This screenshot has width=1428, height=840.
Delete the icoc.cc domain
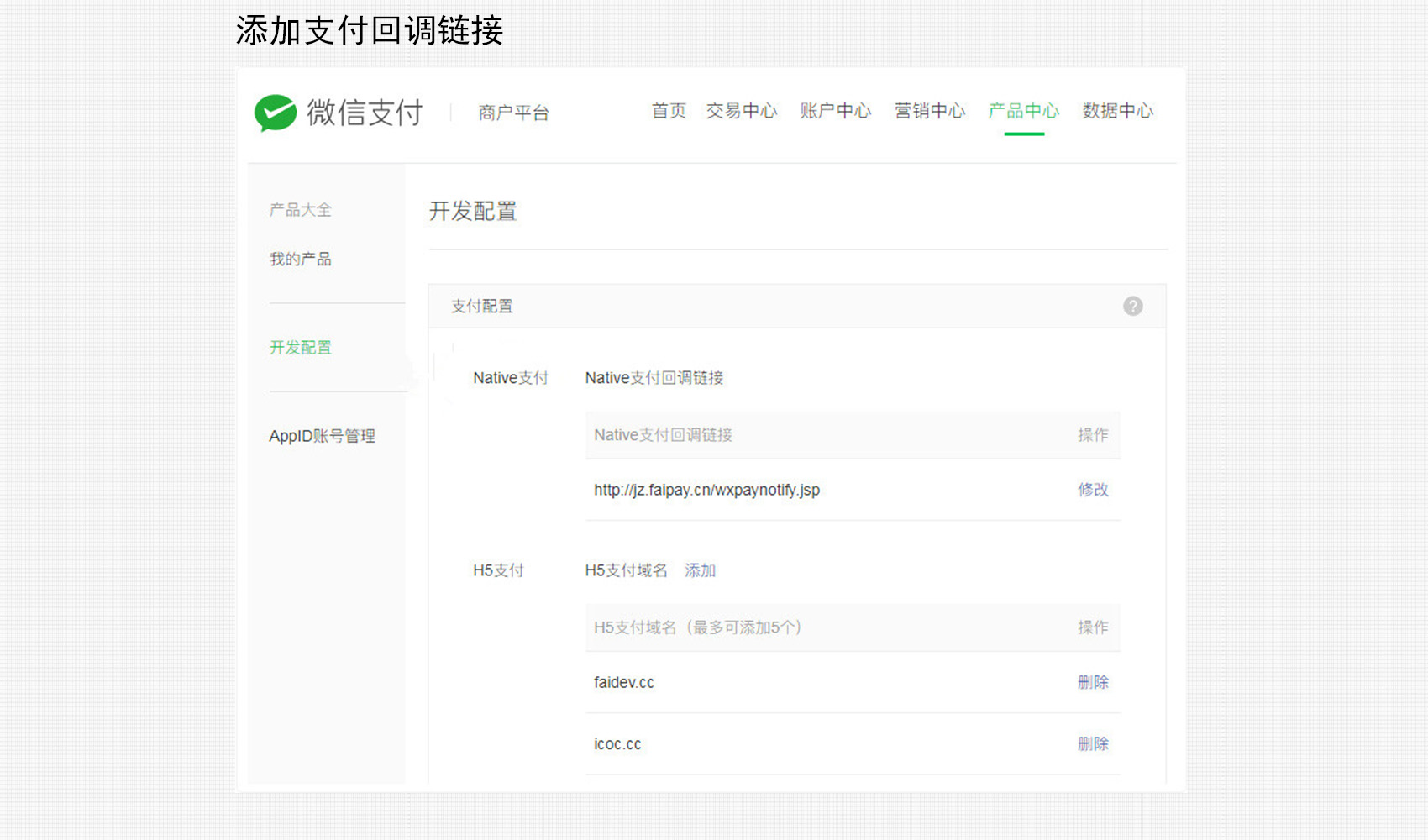pyautogui.click(x=1093, y=743)
